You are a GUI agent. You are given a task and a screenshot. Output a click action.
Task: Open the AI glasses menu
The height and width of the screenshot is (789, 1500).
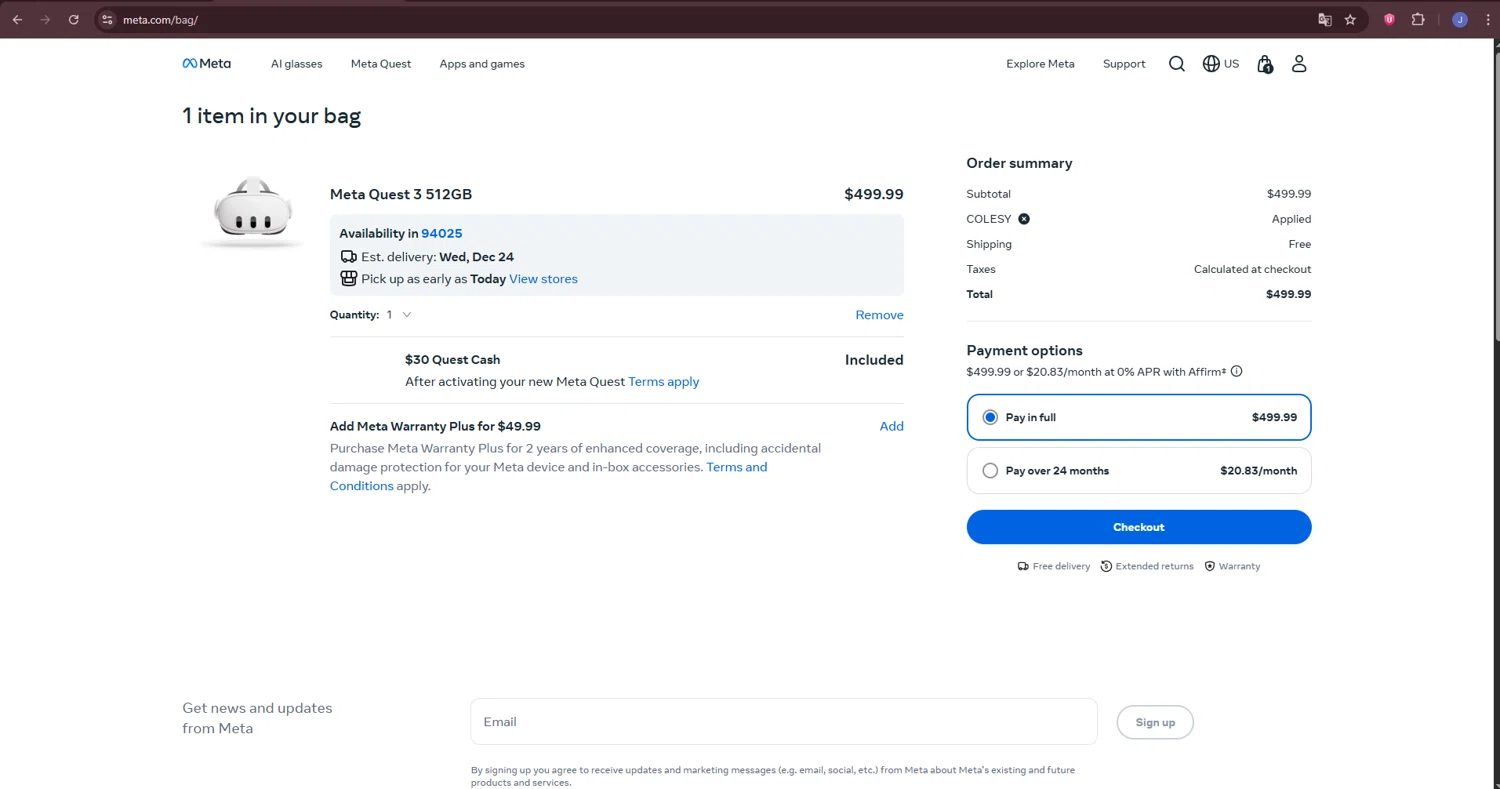click(297, 64)
